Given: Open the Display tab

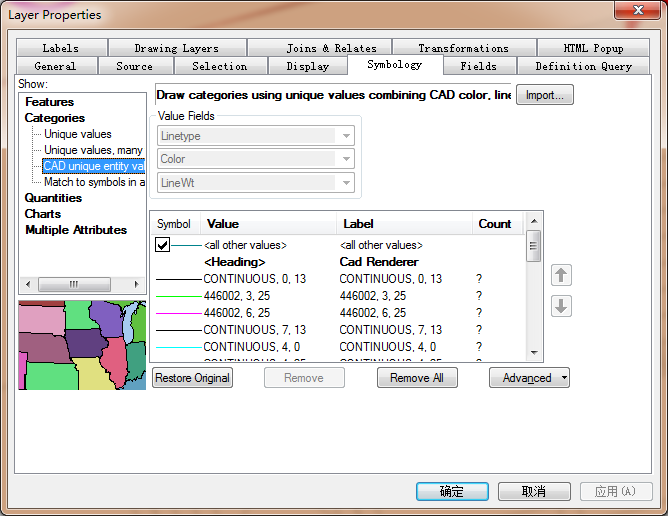Looking at the screenshot, I should 308,66.
